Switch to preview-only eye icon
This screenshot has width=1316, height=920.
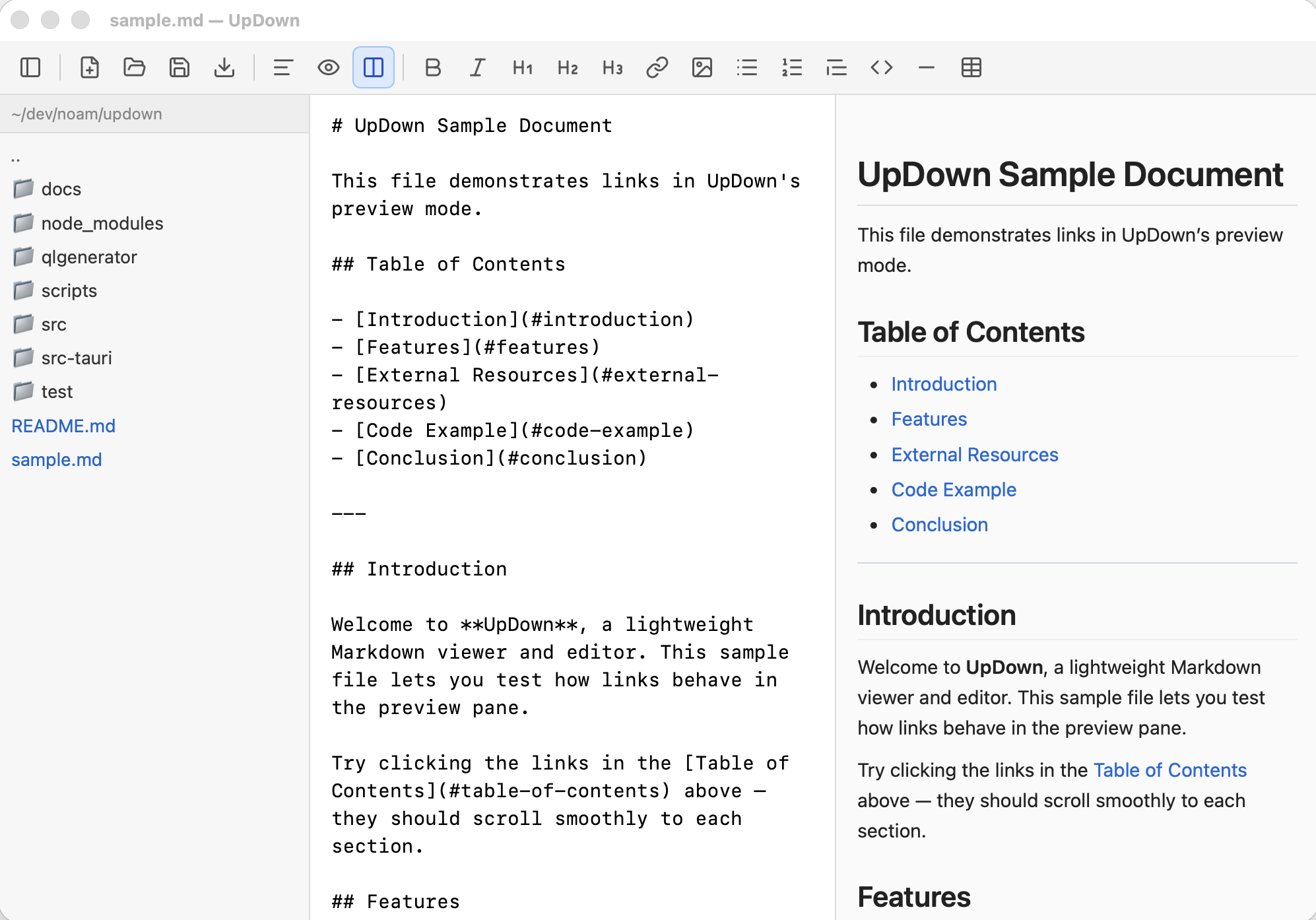(x=328, y=67)
